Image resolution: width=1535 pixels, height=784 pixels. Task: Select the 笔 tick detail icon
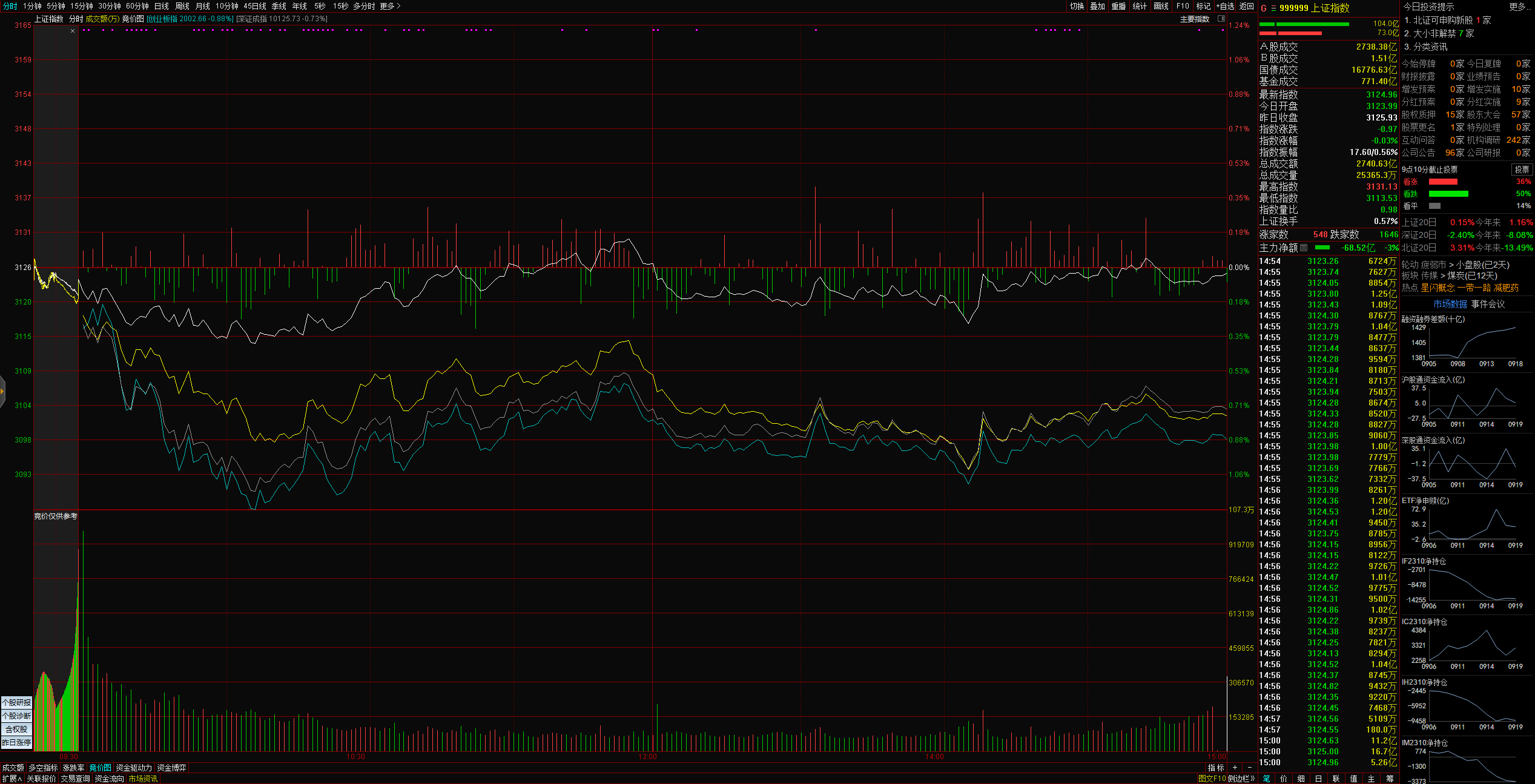tap(1266, 779)
